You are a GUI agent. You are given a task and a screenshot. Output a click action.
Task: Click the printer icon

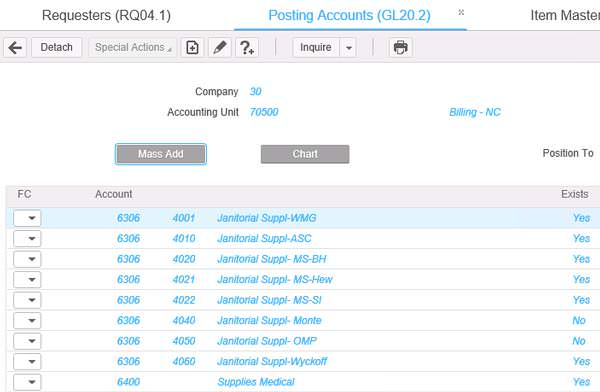tap(401, 47)
